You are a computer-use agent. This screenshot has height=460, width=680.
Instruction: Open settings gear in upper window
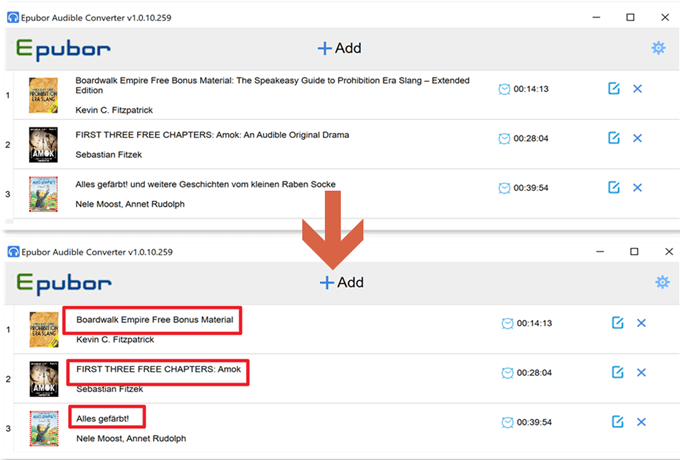[658, 48]
